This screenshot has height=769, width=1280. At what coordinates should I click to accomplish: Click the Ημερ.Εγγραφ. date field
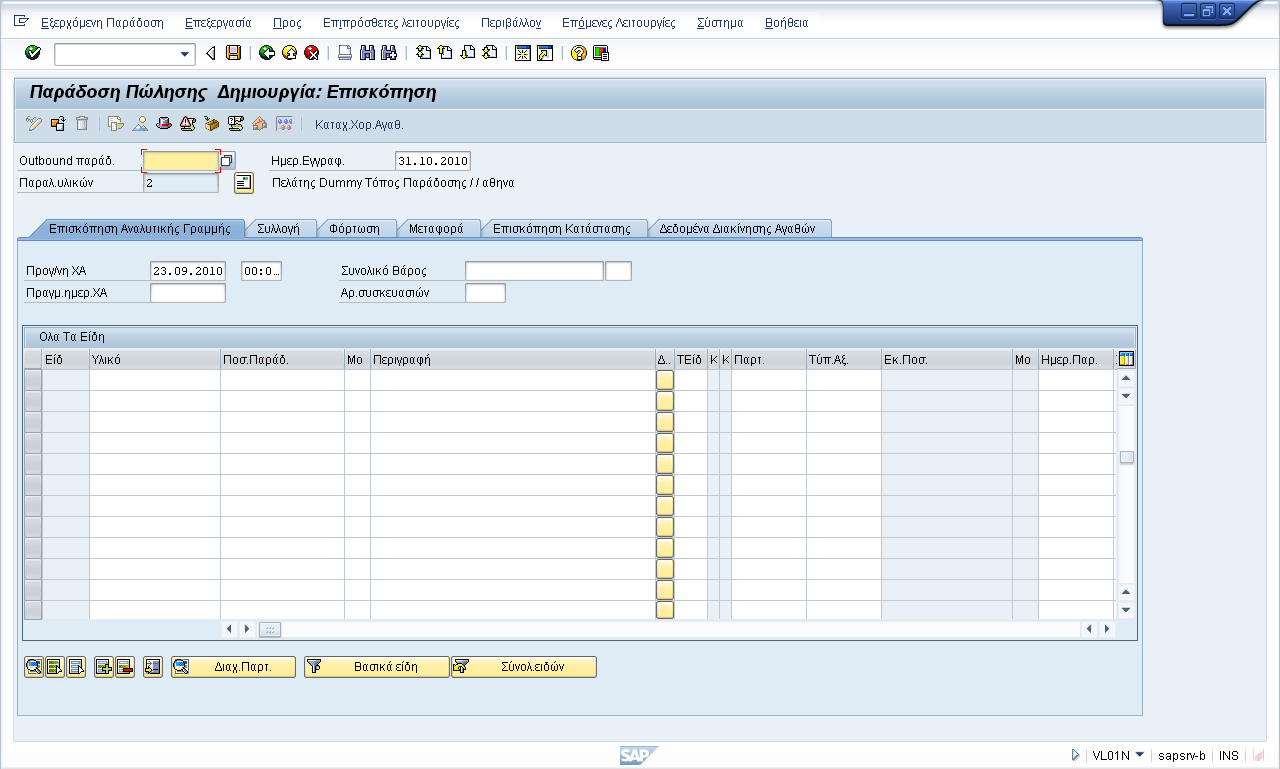pyautogui.click(x=432, y=161)
